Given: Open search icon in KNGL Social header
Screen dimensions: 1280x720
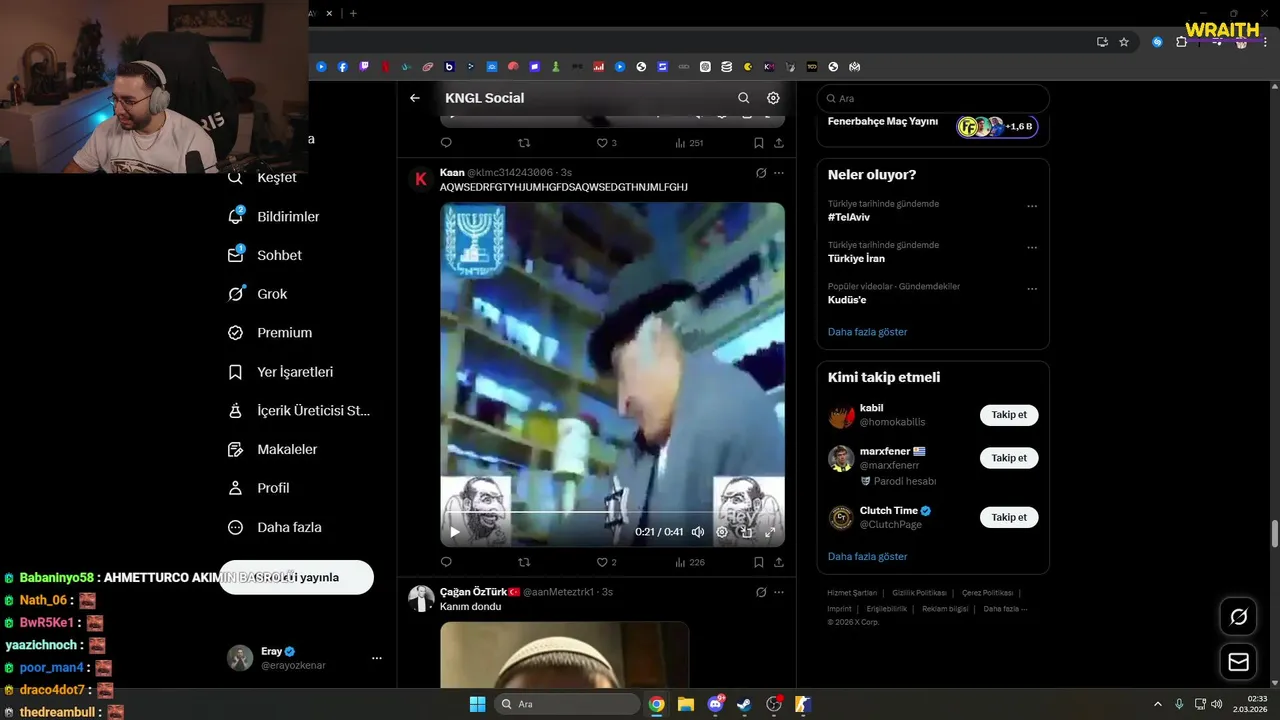Looking at the screenshot, I should click(x=743, y=98).
